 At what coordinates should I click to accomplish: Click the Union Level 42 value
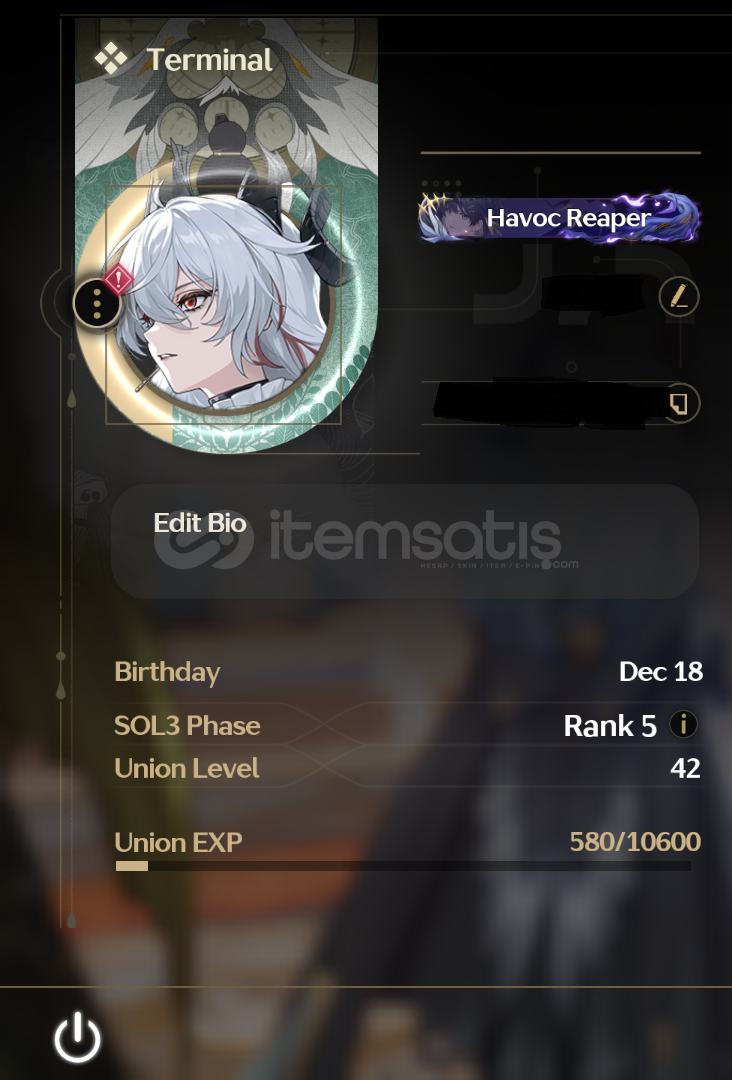click(685, 768)
